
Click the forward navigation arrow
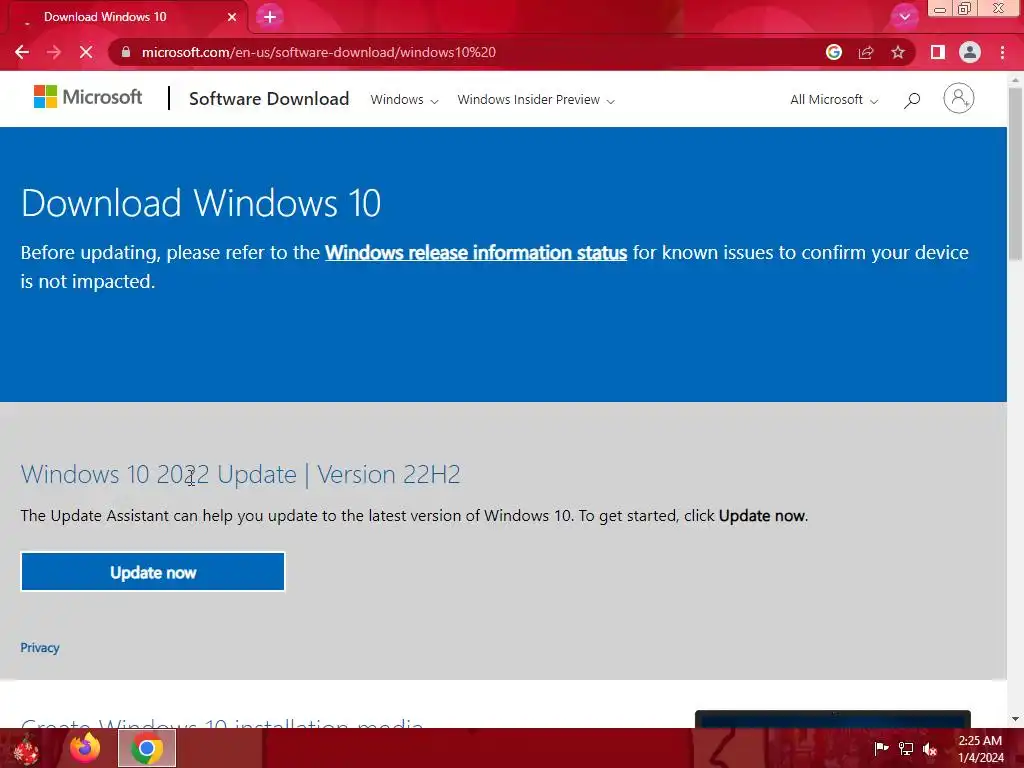point(54,52)
